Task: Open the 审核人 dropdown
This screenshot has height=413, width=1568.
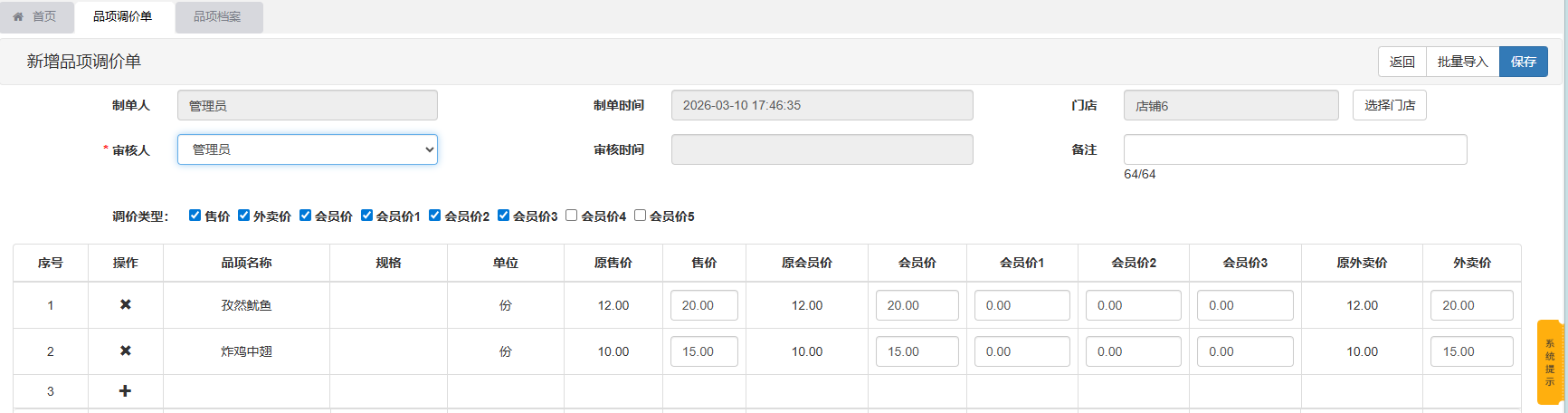Action: coord(308,149)
